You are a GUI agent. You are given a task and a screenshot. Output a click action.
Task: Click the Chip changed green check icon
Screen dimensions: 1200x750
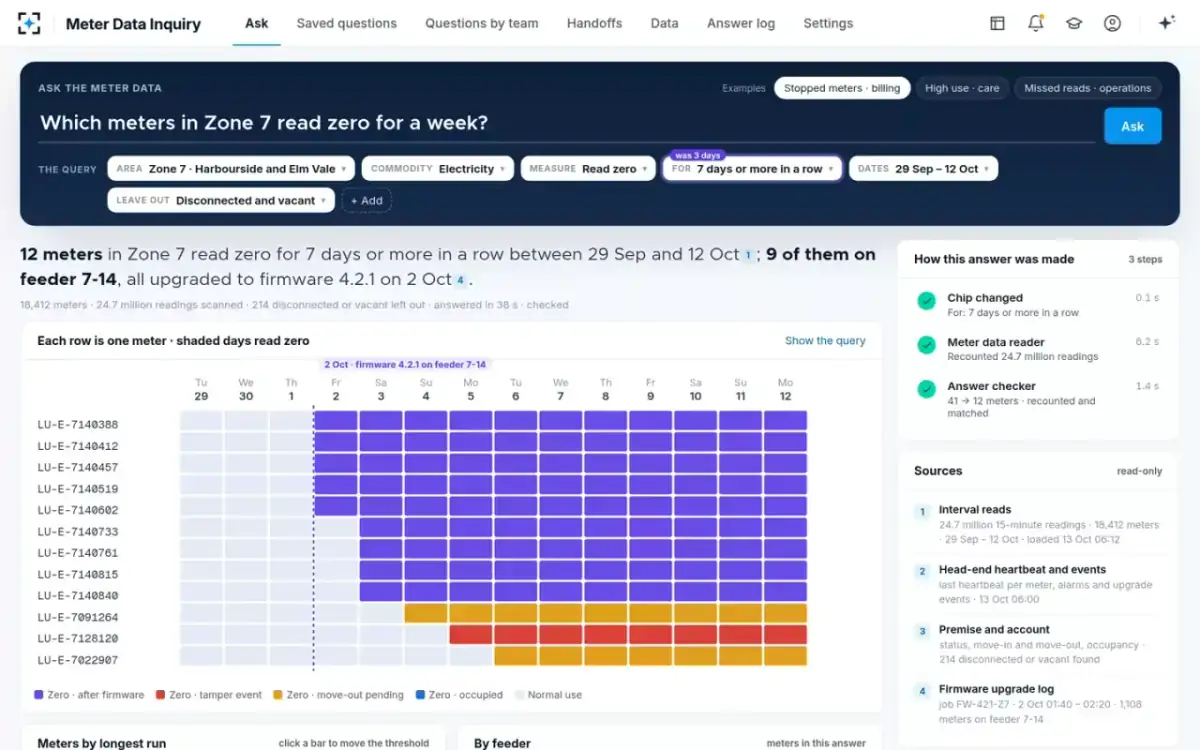click(927, 300)
